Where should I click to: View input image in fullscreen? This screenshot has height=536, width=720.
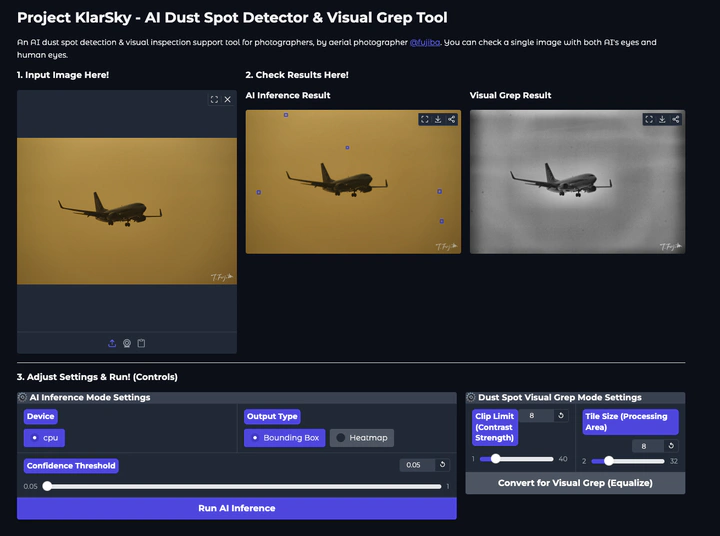click(x=214, y=100)
